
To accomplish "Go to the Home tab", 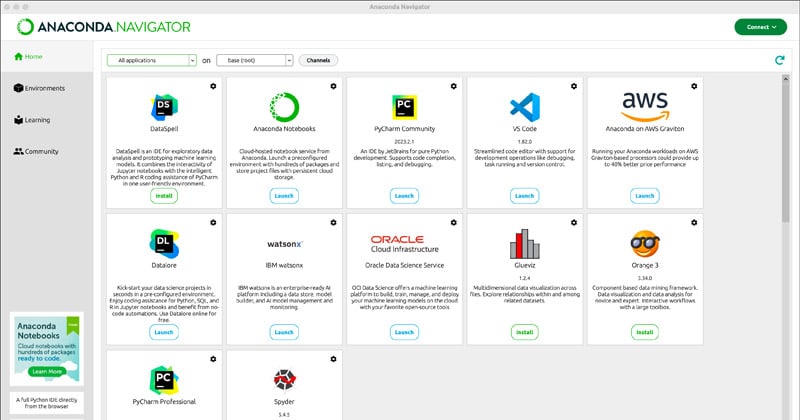I will [29, 57].
